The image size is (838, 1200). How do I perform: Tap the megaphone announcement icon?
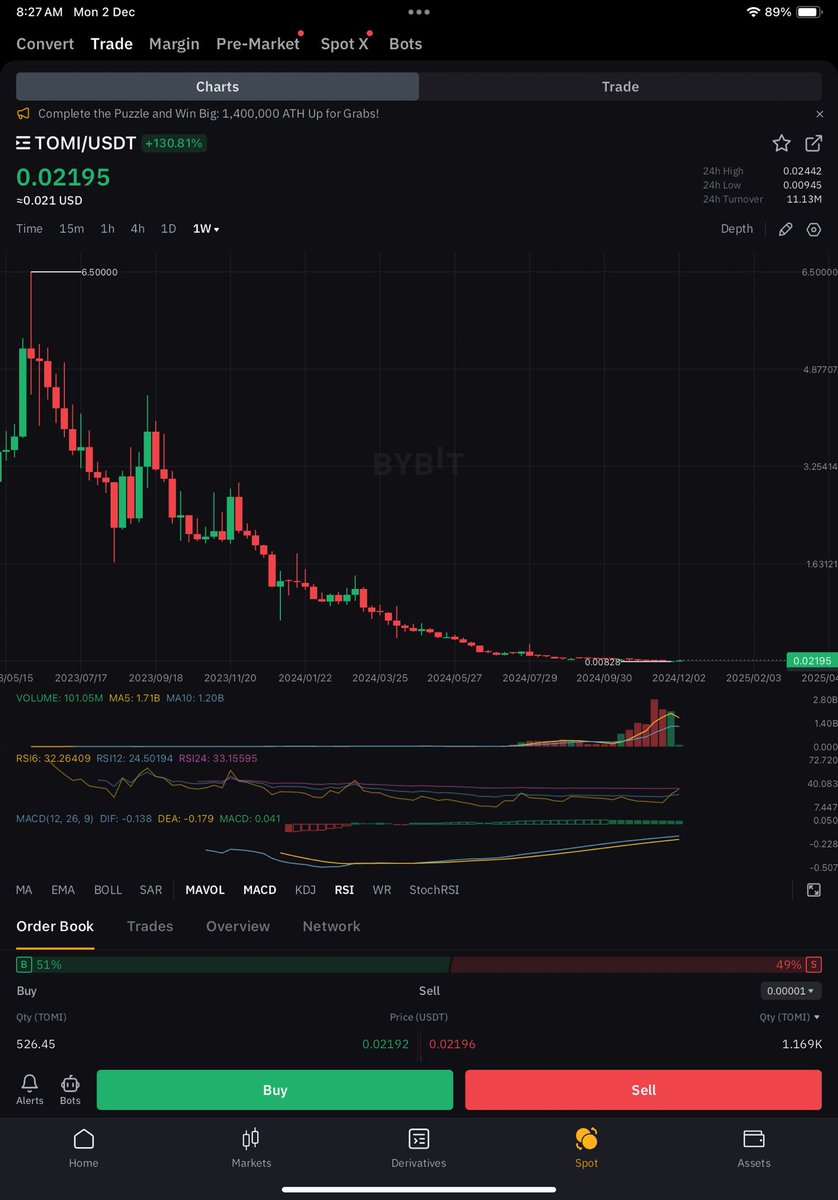(24, 114)
